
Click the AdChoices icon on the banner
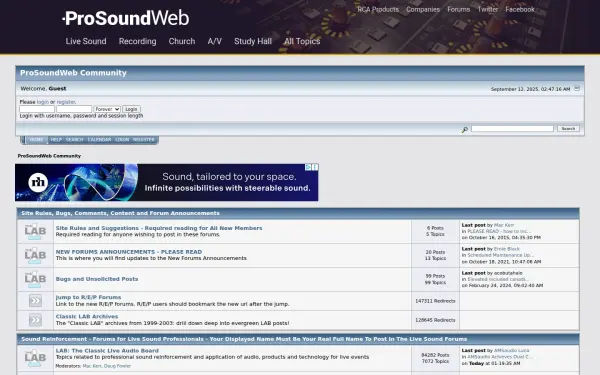point(308,167)
